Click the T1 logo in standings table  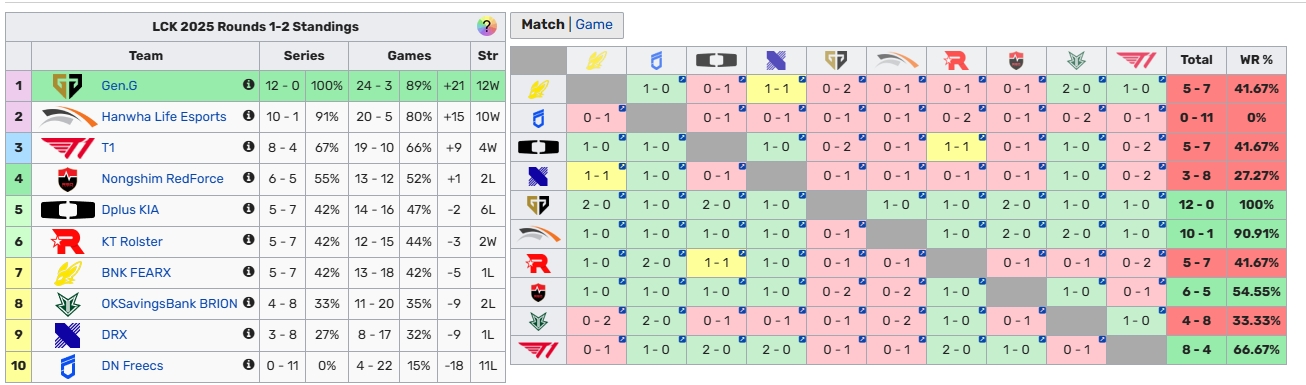(x=67, y=148)
